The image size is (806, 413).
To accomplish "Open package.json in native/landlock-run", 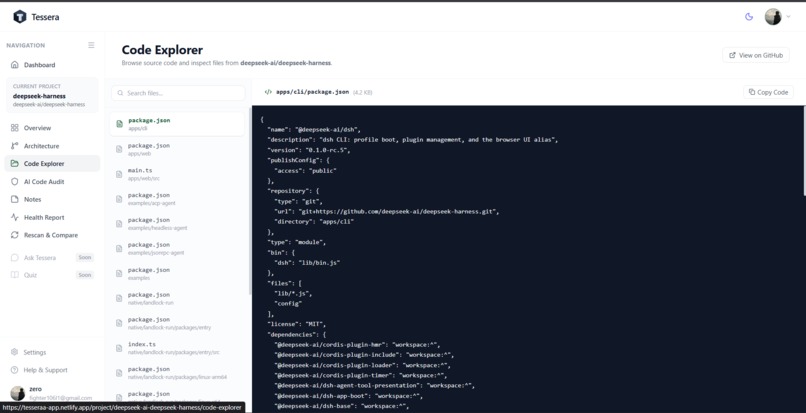I will tap(177, 298).
